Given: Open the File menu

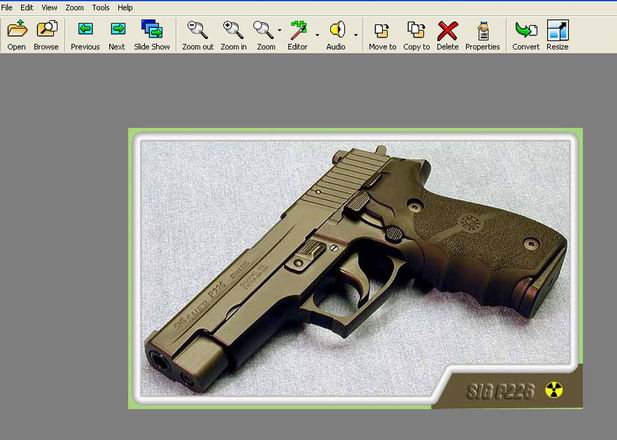Looking at the screenshot, I should click(7, 7).
